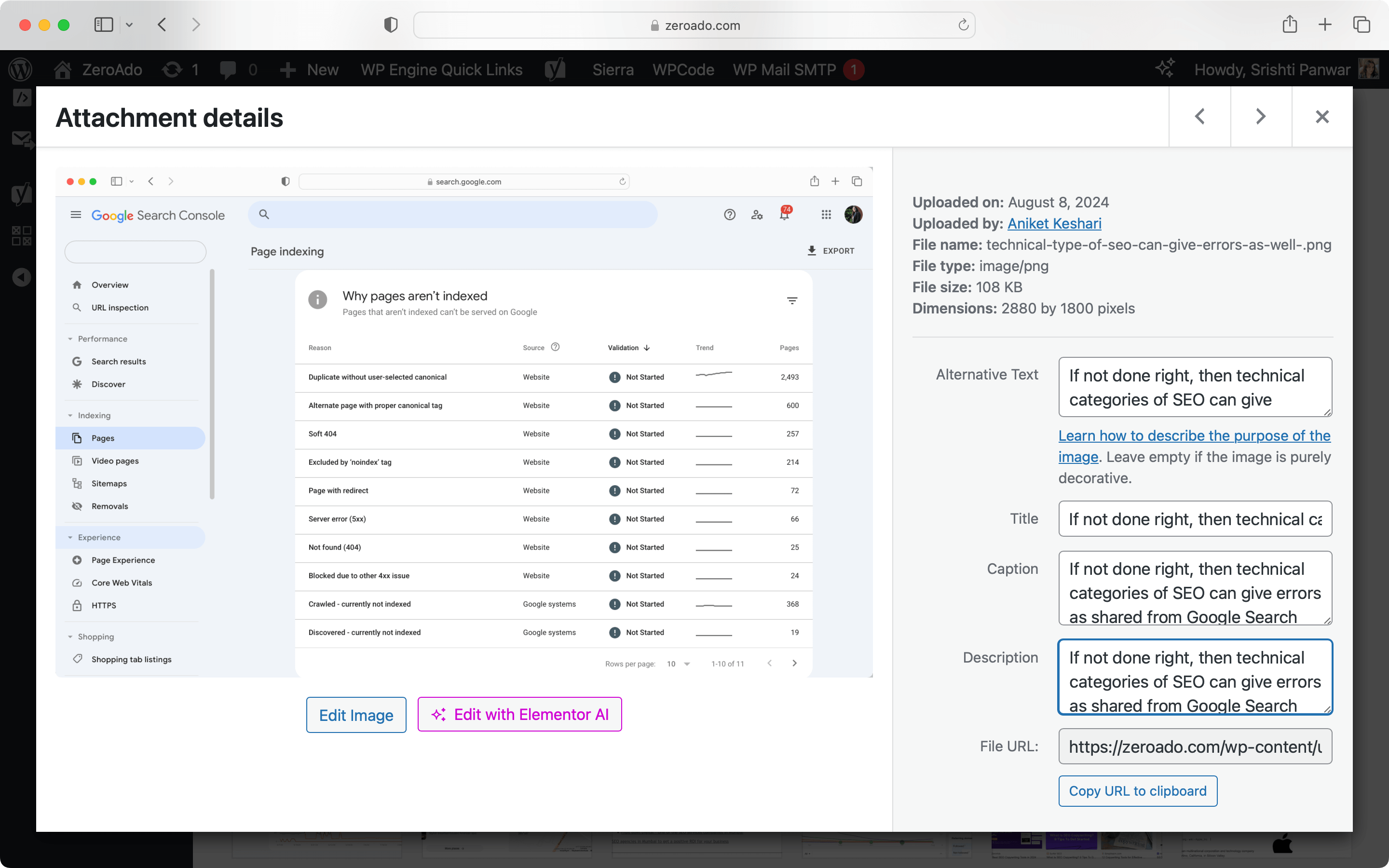
Task: Click Safari sidebar toggle icon
Action: coord(103,25)
